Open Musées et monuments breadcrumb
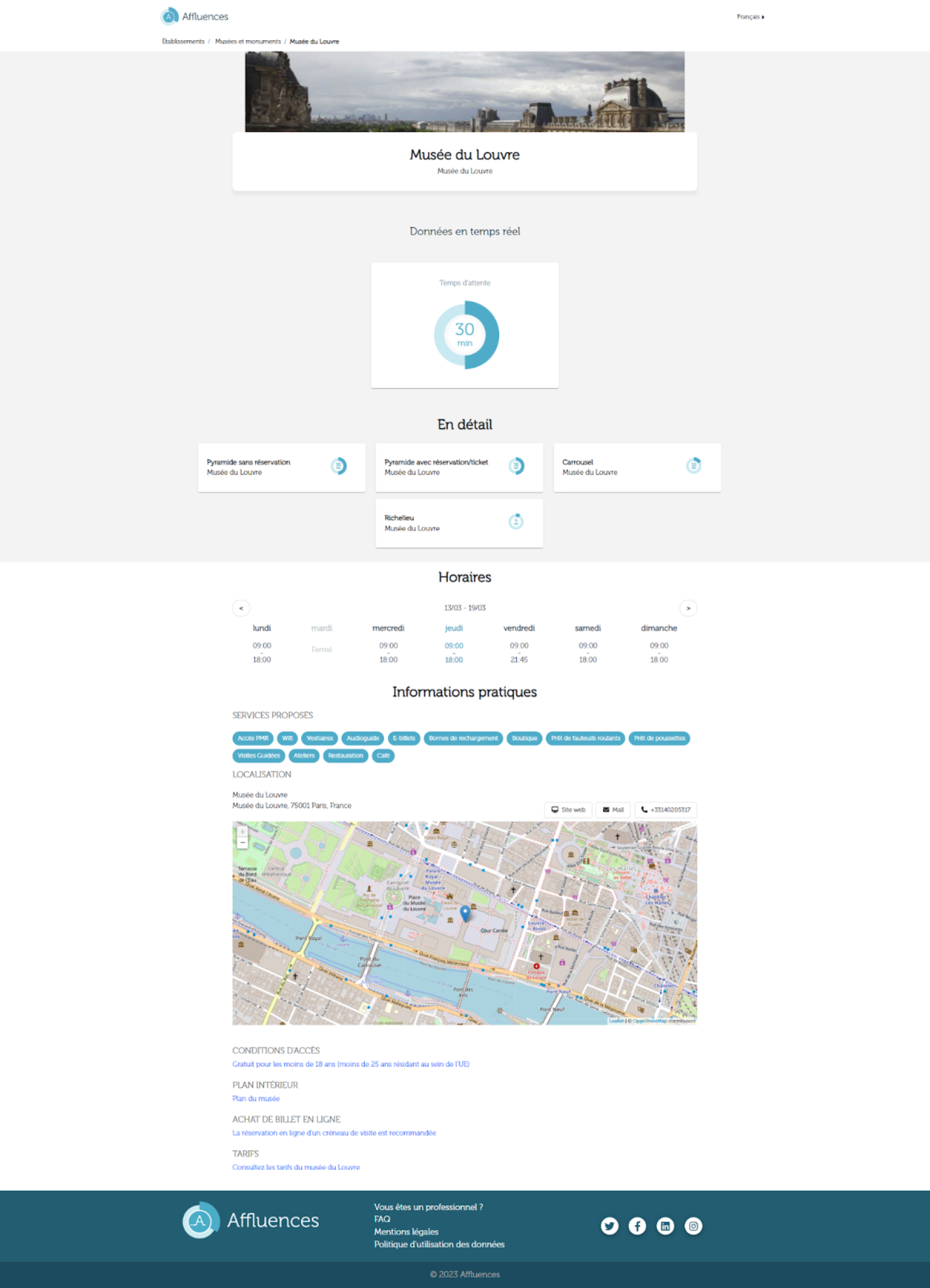The height and width of the screenshot is (1288, 930). coord(248,42)
